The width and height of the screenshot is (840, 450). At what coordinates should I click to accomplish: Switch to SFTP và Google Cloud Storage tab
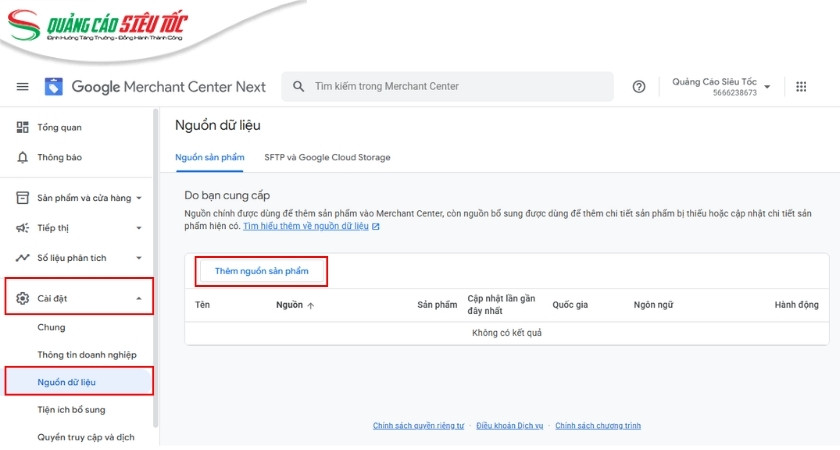coord(327,157)
